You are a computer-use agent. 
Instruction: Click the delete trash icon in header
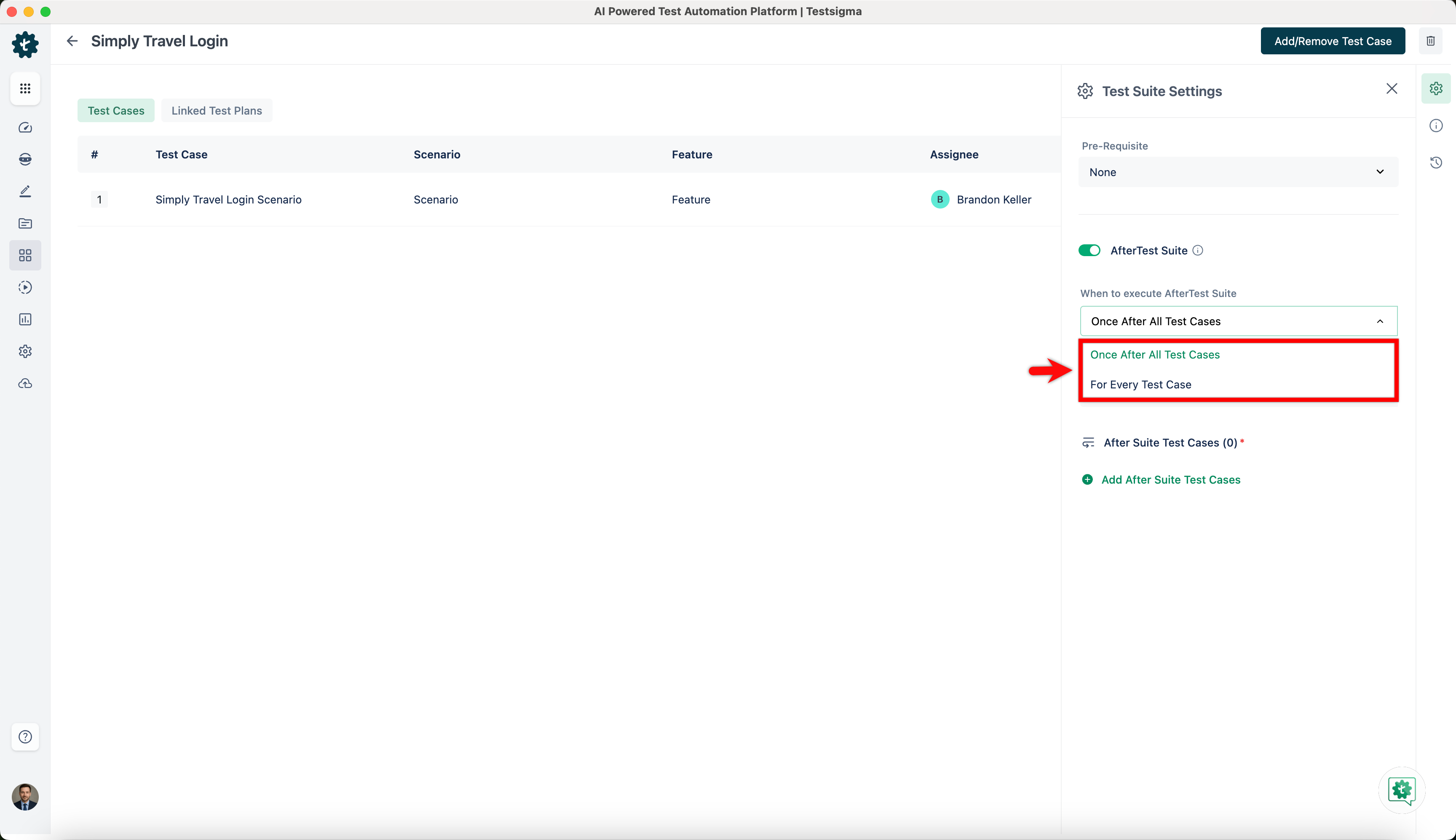tap(1431, 41)
